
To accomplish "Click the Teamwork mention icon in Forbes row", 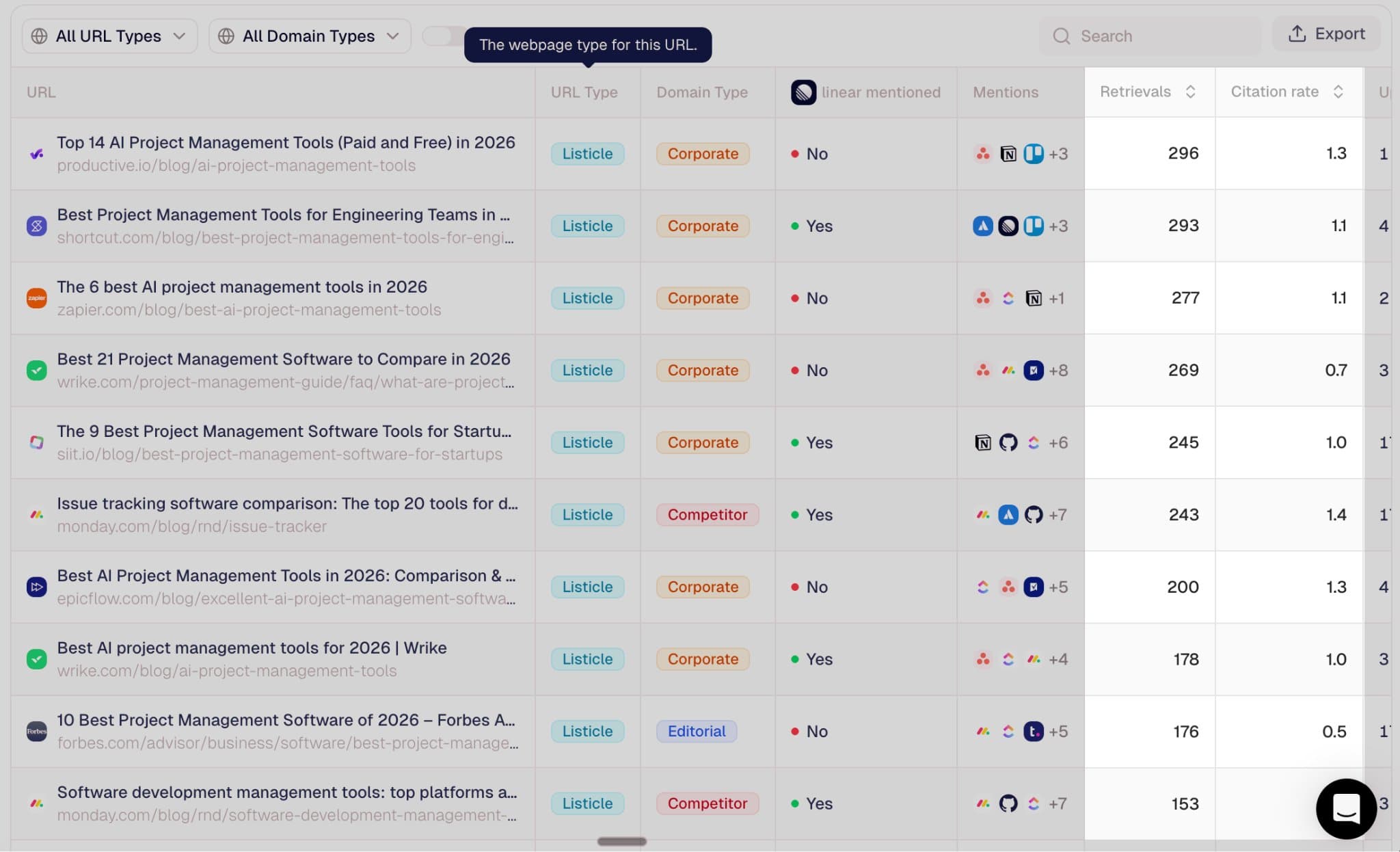I will (1034, 731).
